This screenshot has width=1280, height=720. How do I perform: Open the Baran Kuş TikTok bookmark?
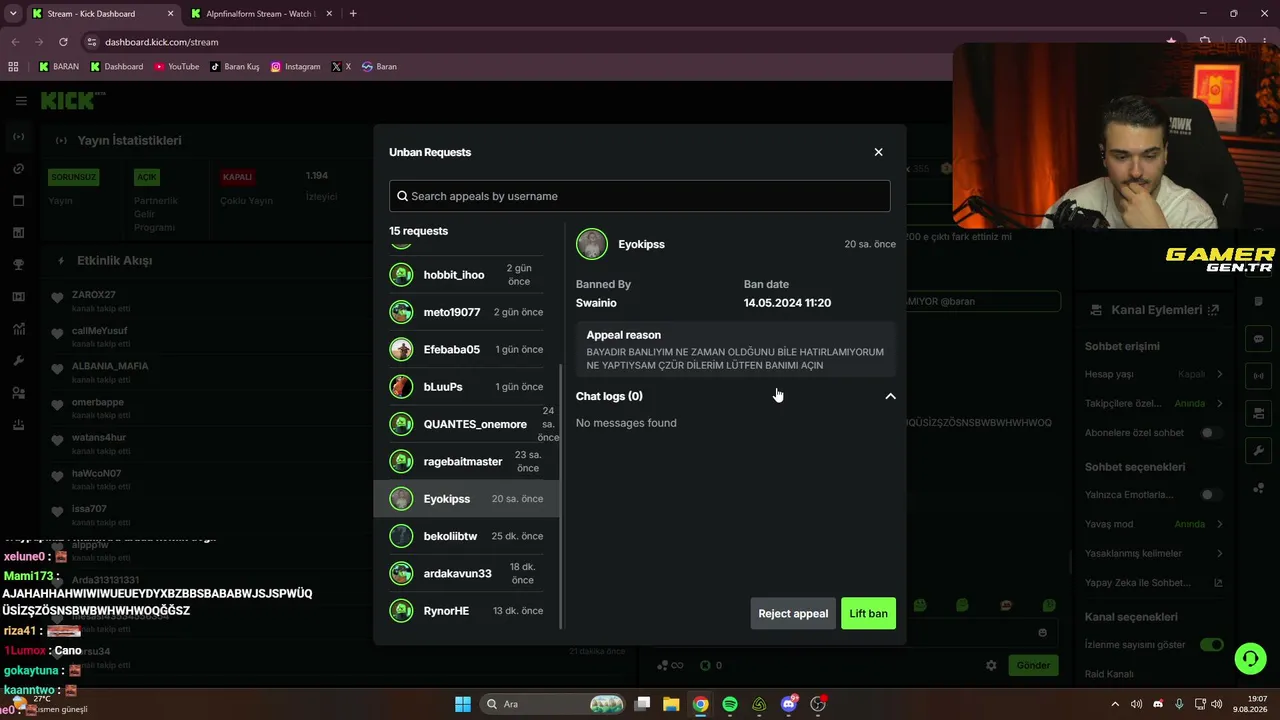pyautogui.click(x=234, y=67)
